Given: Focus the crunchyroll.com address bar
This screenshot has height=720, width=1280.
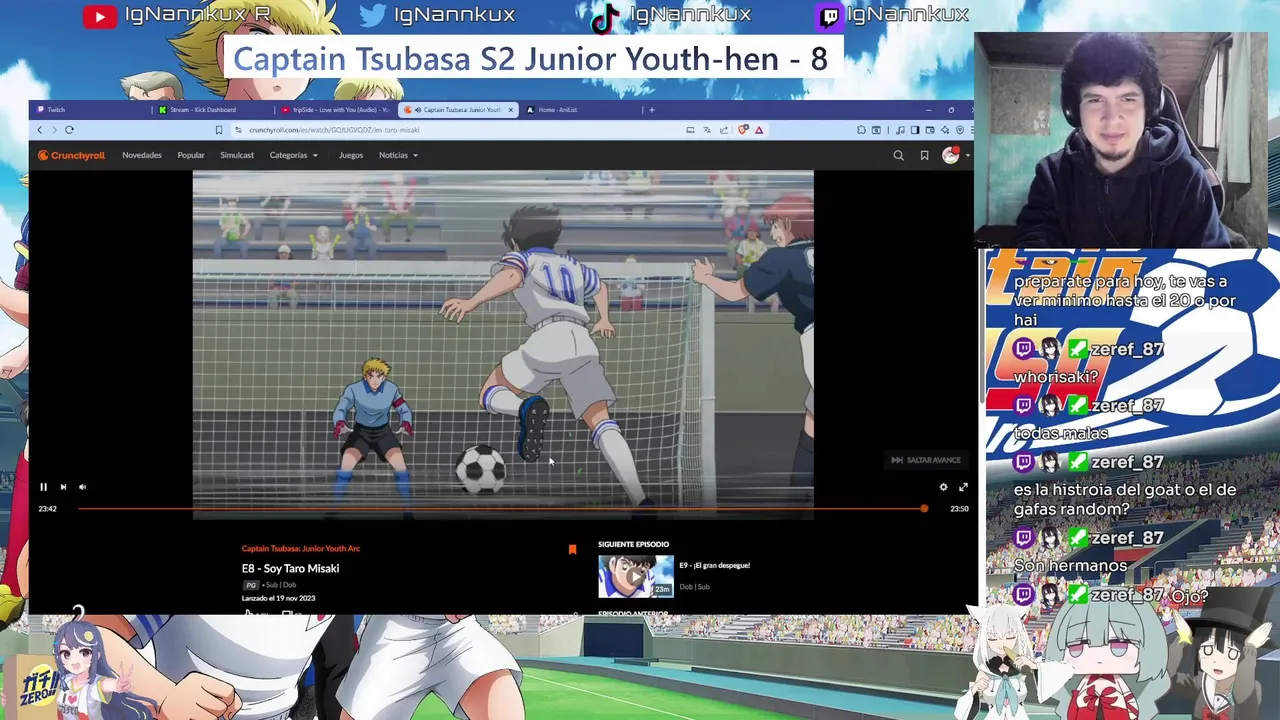Looking at the screenshot, I should click(x=455, y=130).
